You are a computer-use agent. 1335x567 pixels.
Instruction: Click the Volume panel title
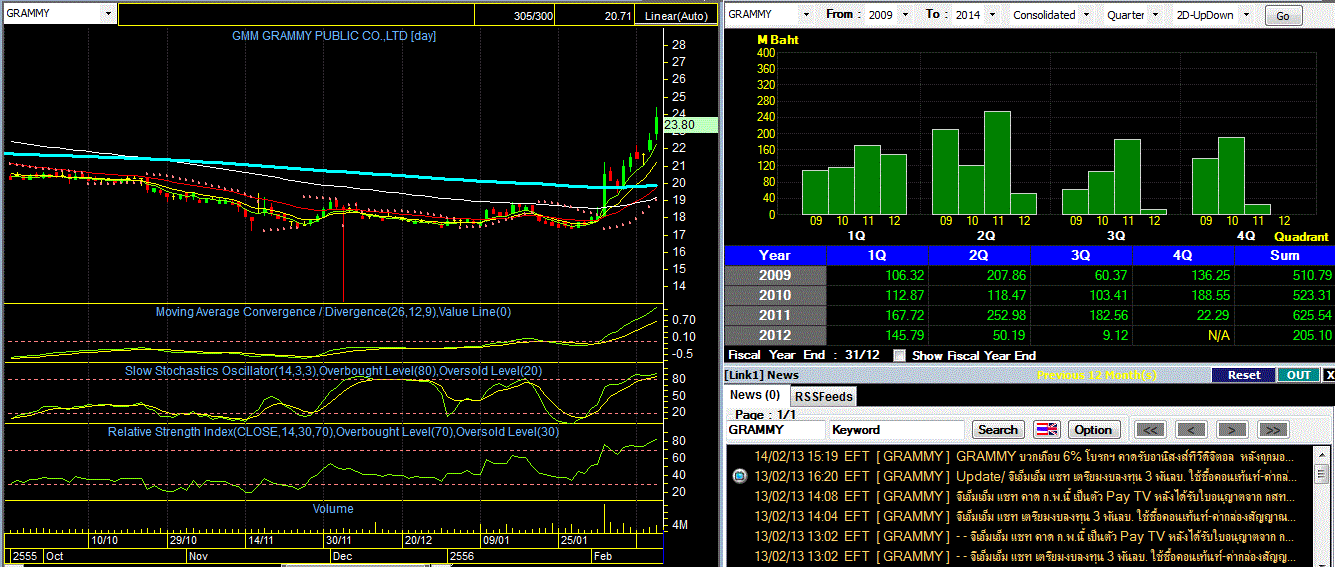333,509
